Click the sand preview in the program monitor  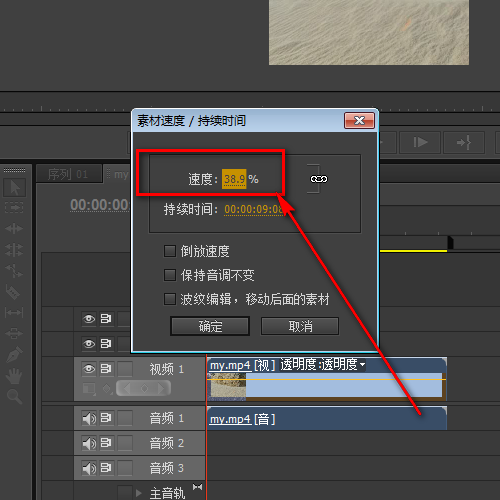point(369,32)
